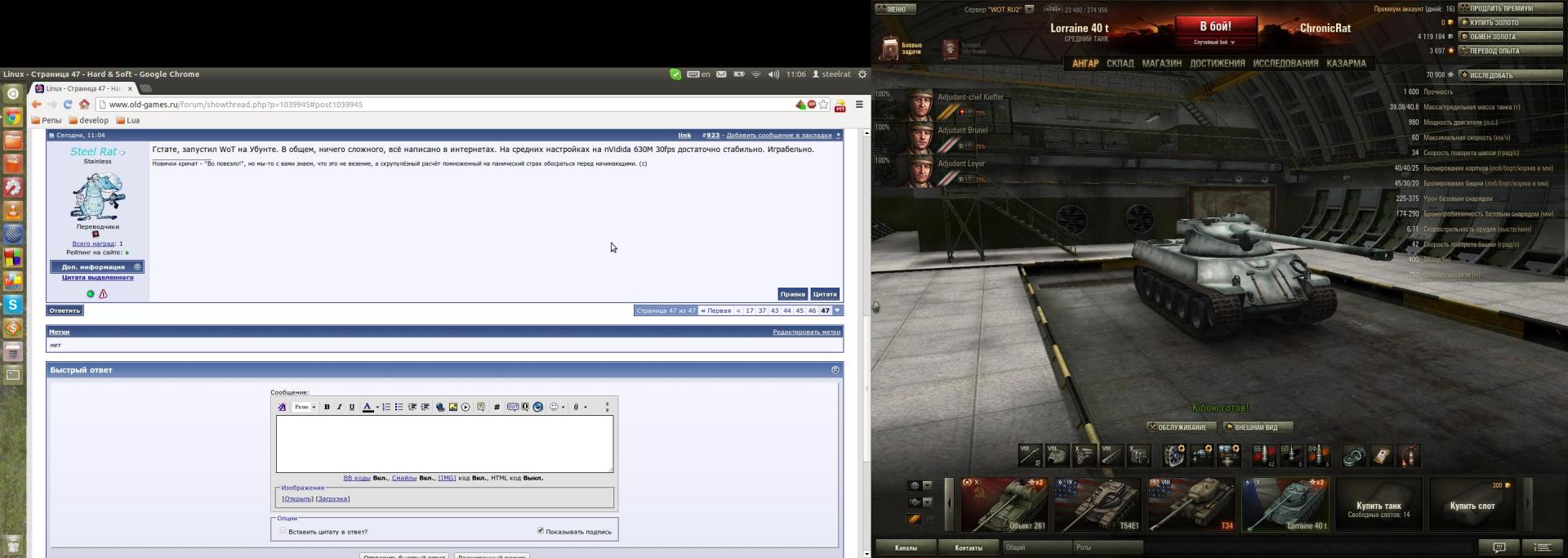The height and width of the screenshot is (558, 1568).
Task: Click 'ВНЕШНИЙ ВИД' appearance button
Action: (x=1257, y=427)
